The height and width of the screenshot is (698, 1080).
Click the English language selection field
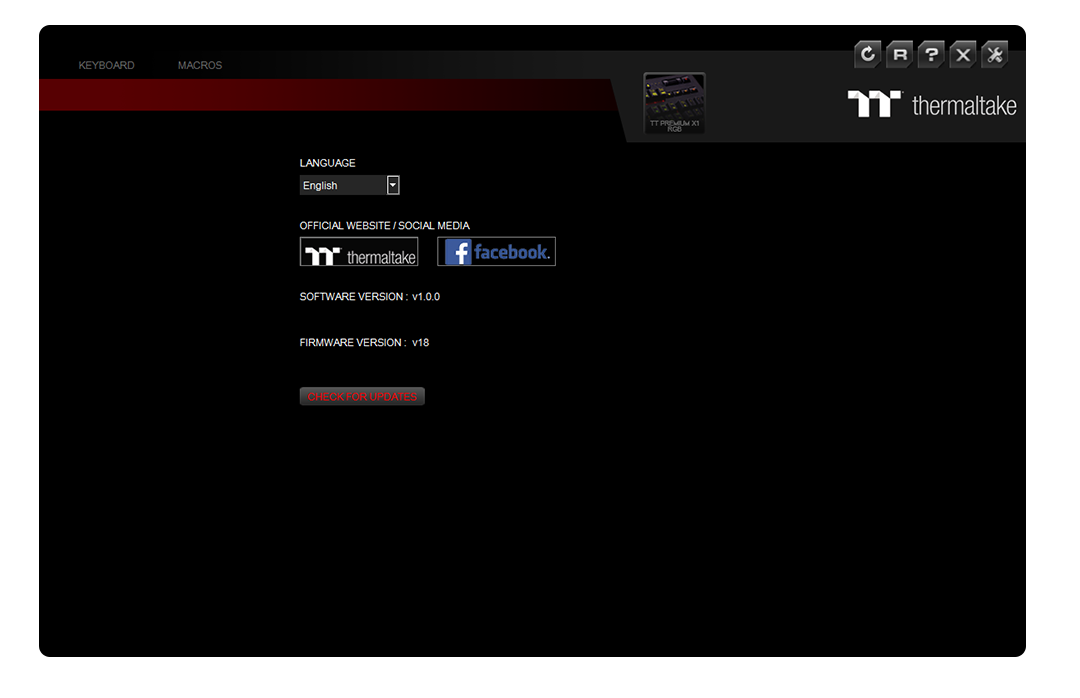click(x=342, y=185)
